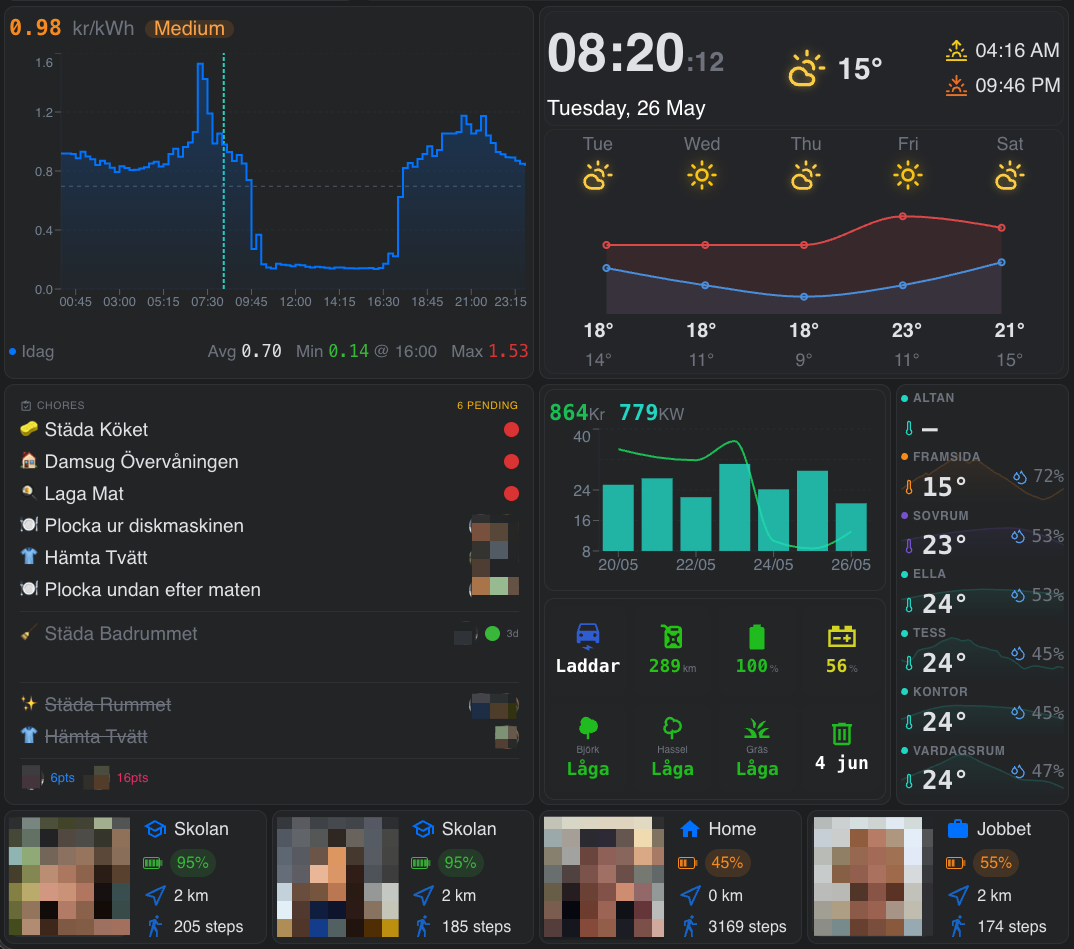1074x949 pixels.
Task: Click the Max 1.53 price value
Action: pos(489,351)
